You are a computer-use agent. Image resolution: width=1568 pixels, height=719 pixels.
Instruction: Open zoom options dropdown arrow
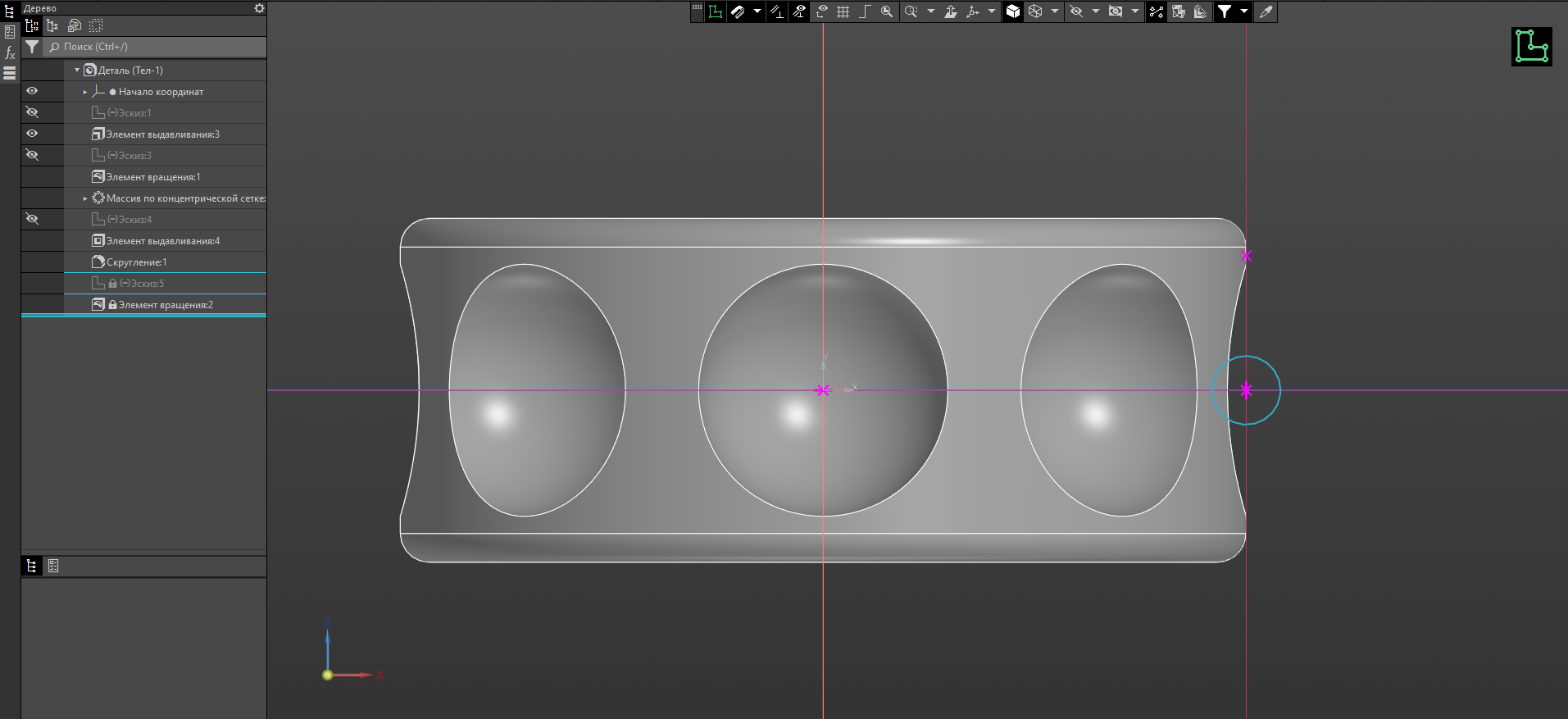(931, 11)
